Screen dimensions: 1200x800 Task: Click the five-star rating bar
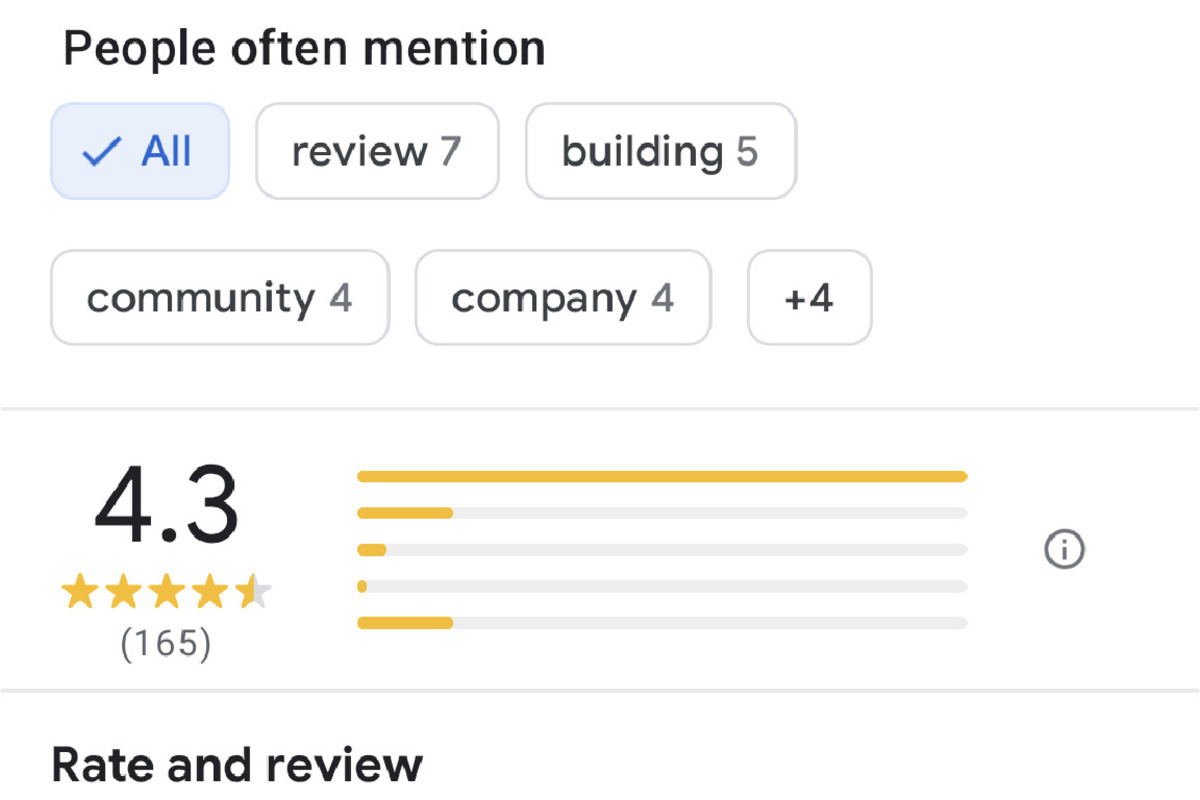click(x=662, y=476)
